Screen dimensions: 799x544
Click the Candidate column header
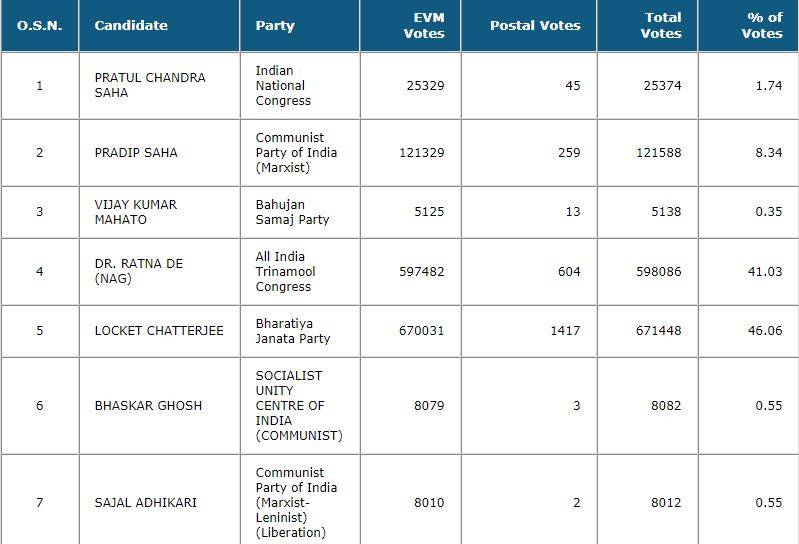coord(131,25)
